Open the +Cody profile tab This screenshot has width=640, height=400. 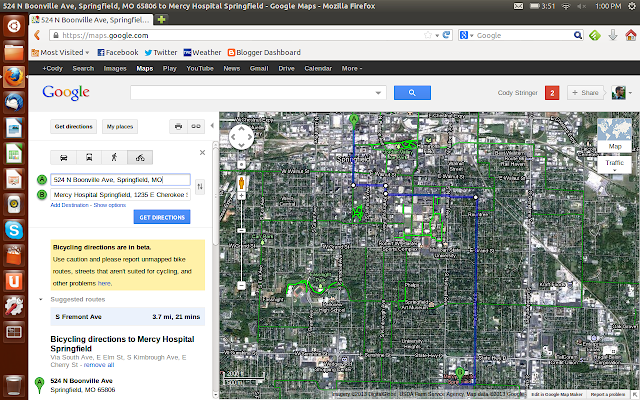(x=53, y=69)
